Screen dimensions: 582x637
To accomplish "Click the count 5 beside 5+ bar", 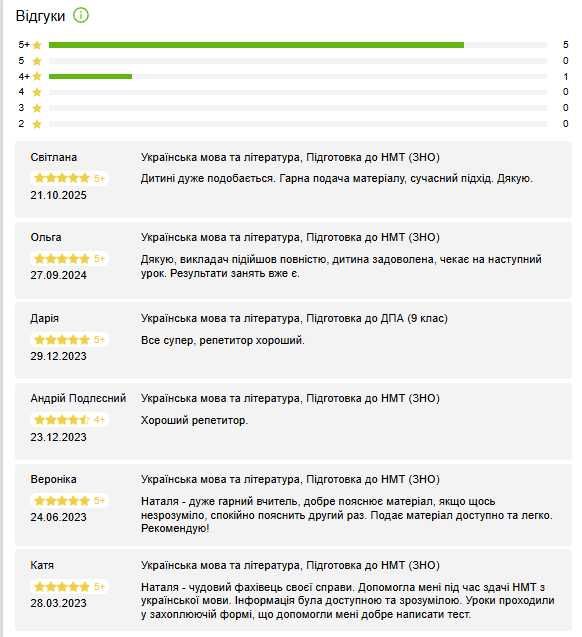I will click(565, 45).
